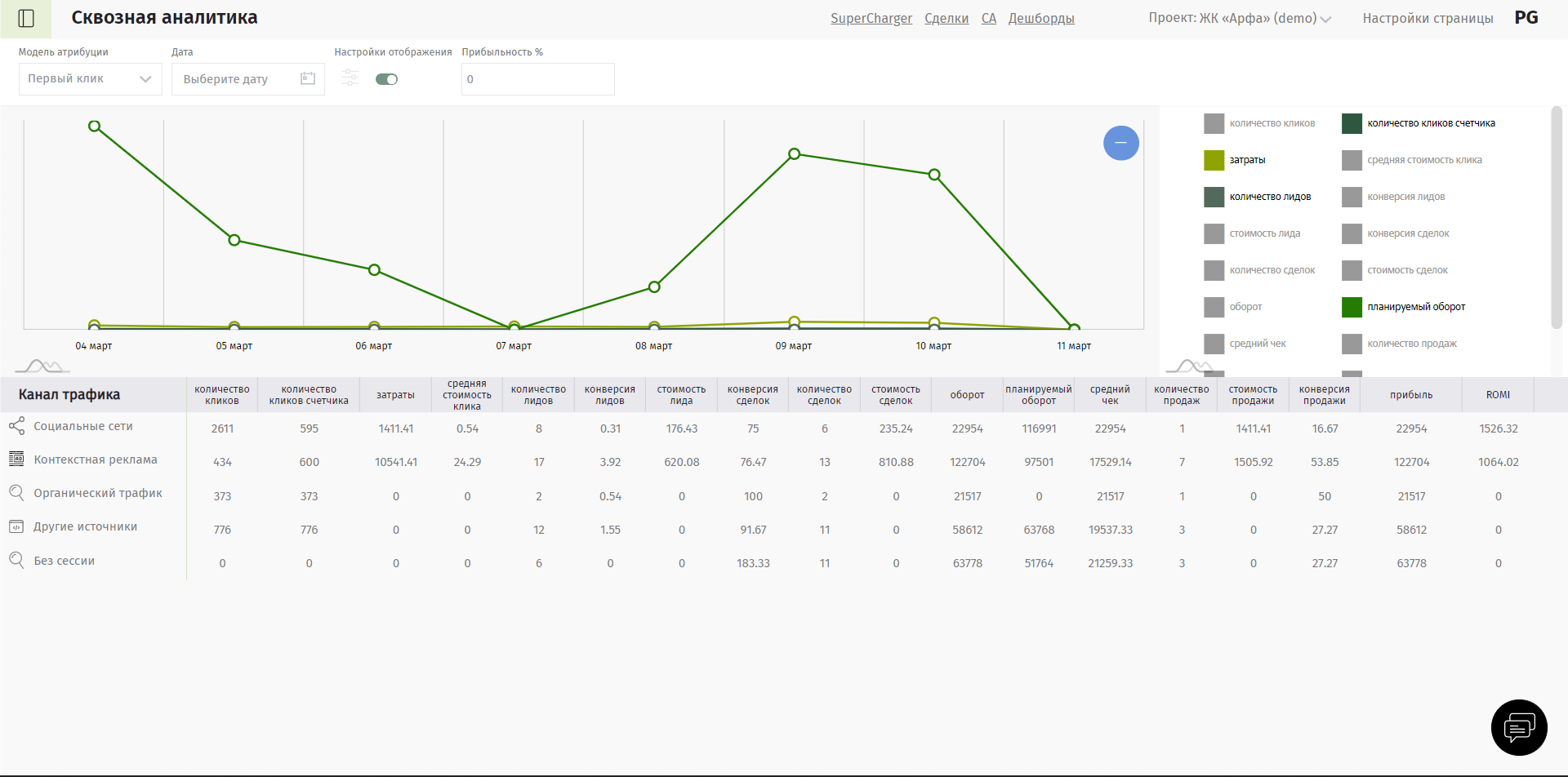Click the 08 март dark green data point

point(654,286)
